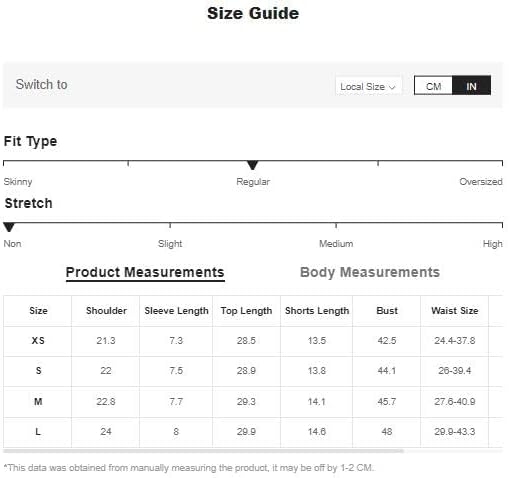This screenshot has width=510, height=478.
Task: Switch units to CM
Action: pyautogui.click(x=433, y=86)
